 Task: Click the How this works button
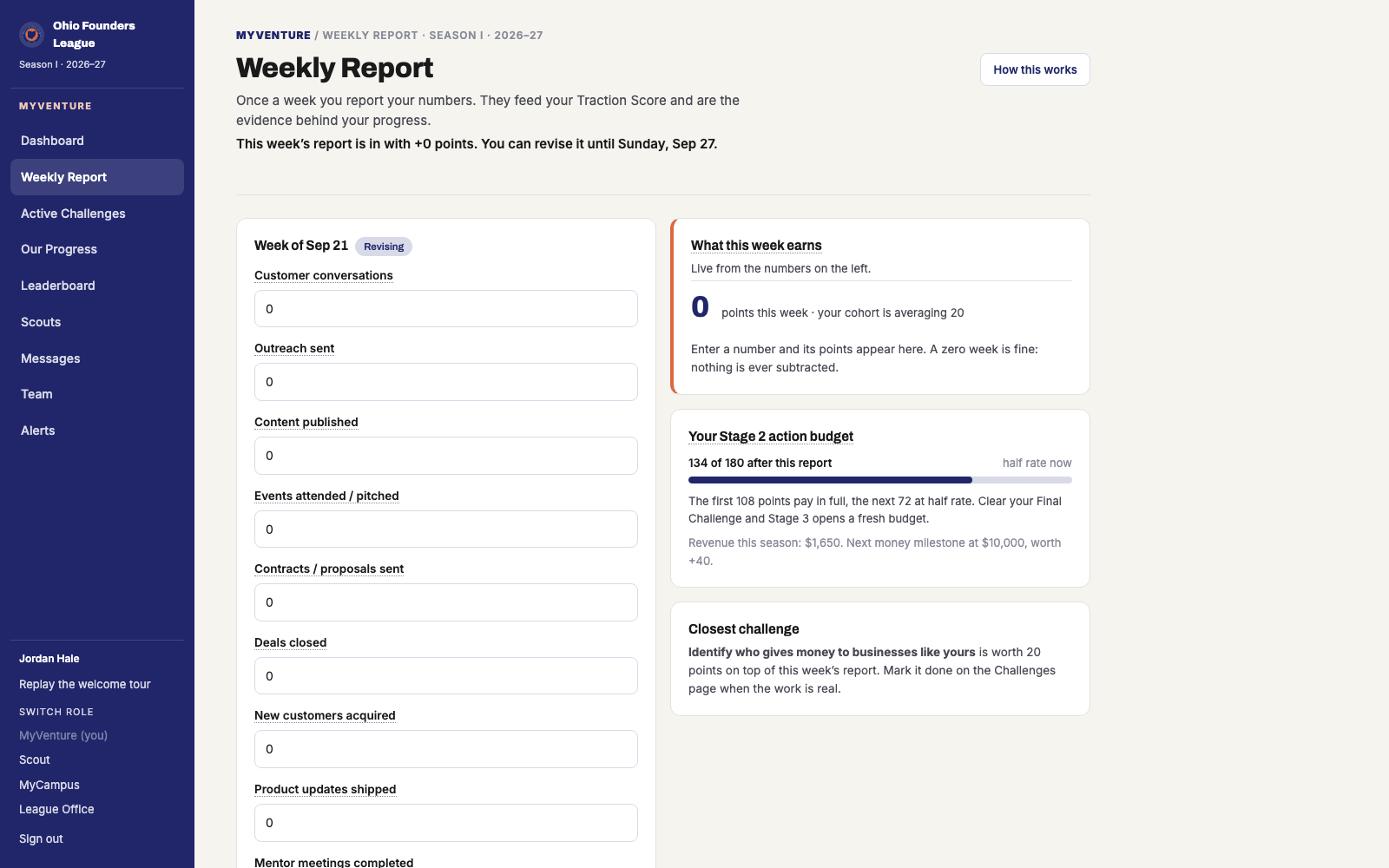tap(1035, 69)
